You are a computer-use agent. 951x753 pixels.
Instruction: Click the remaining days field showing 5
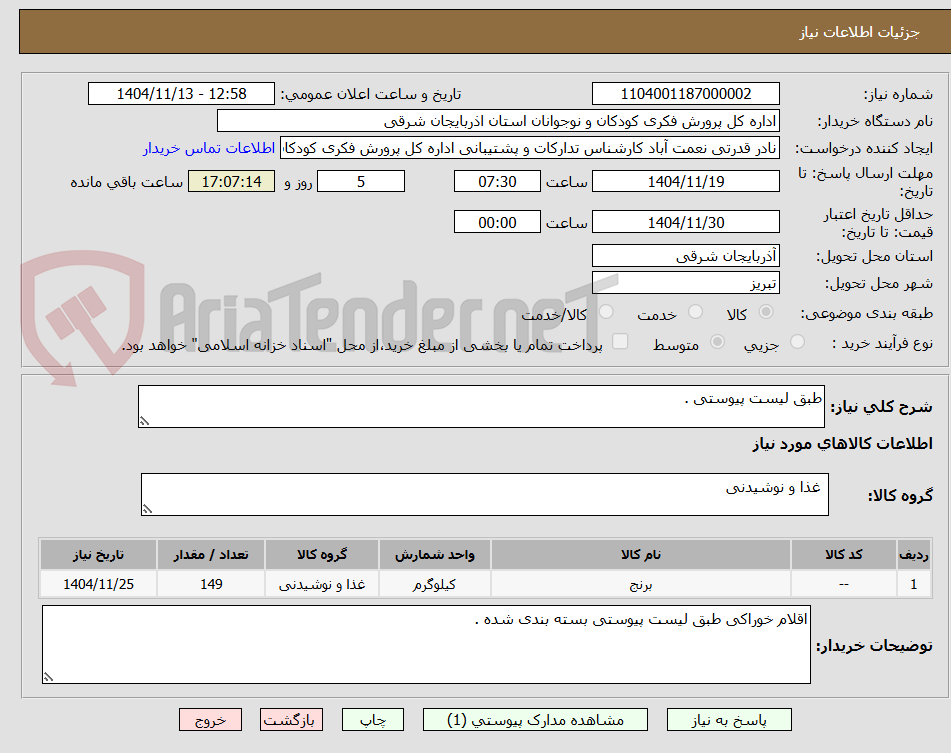point(361,181)
